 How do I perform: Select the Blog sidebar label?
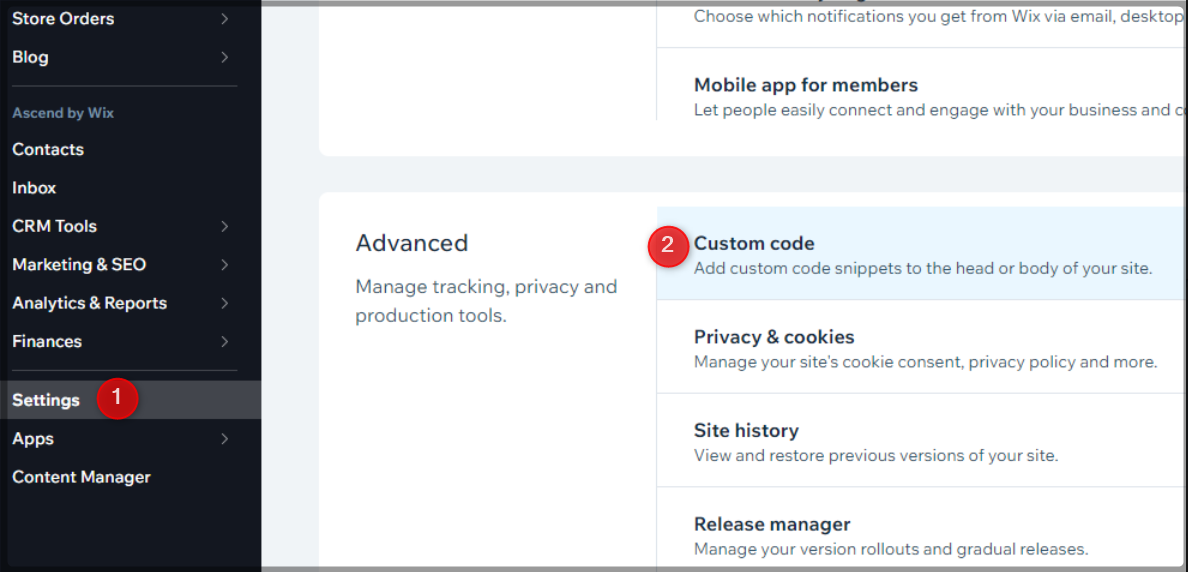coord(30,57)
